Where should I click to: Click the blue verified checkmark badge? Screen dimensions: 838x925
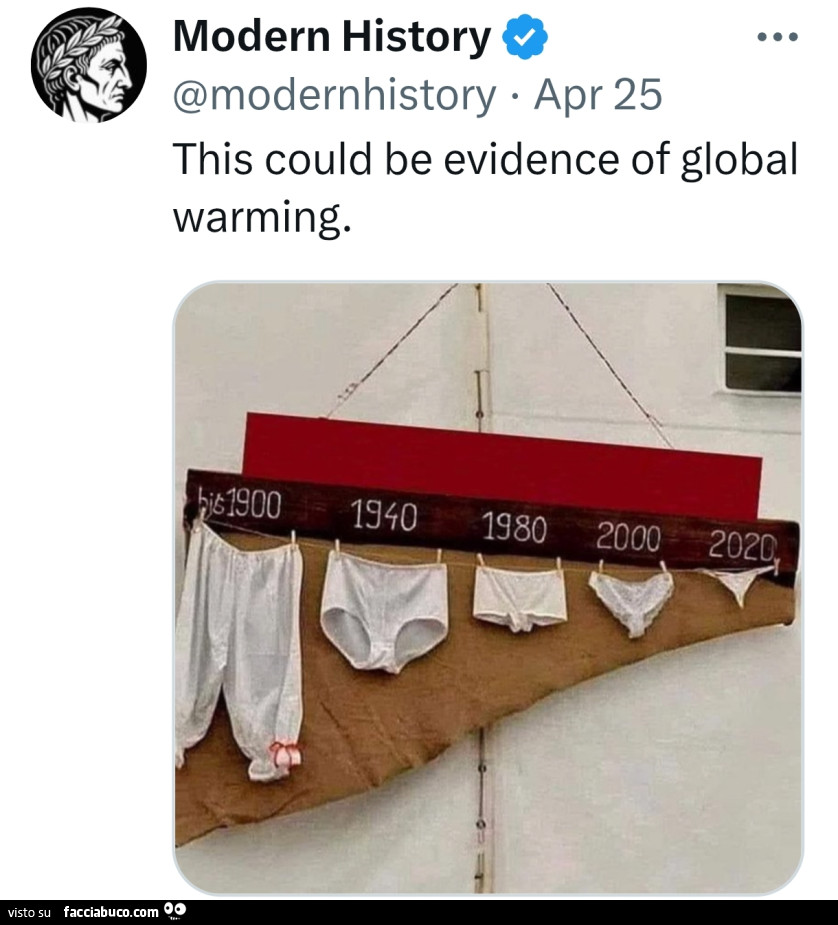coord(523,38)
